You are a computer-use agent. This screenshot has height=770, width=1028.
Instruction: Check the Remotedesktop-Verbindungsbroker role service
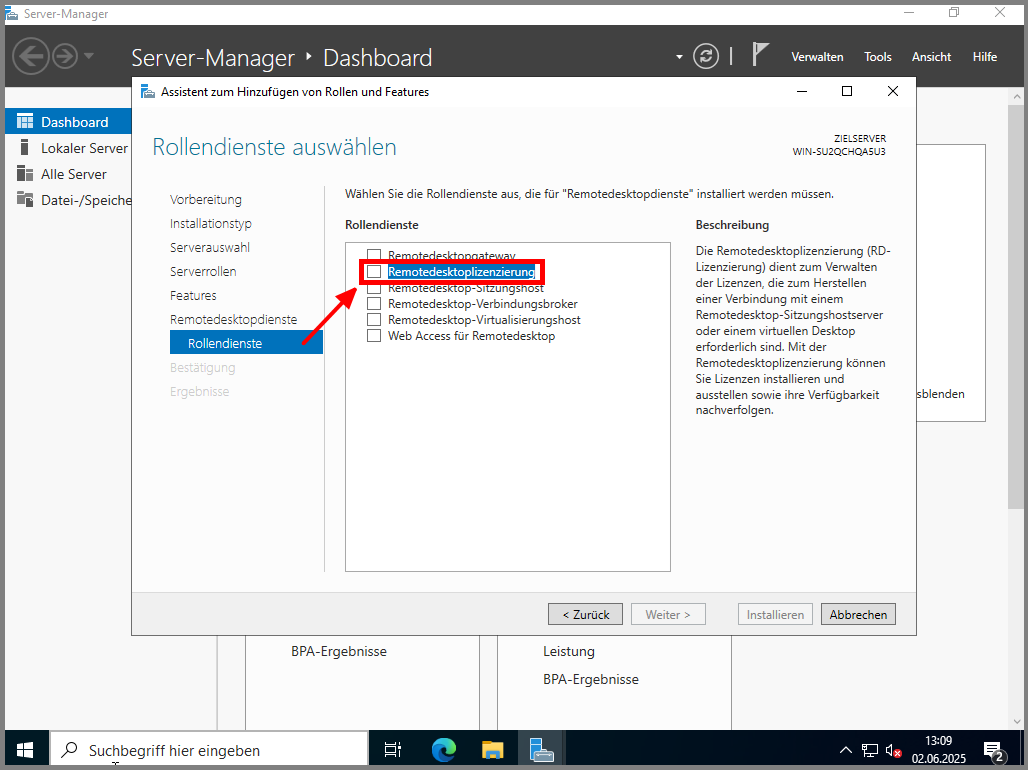(374, 304)
